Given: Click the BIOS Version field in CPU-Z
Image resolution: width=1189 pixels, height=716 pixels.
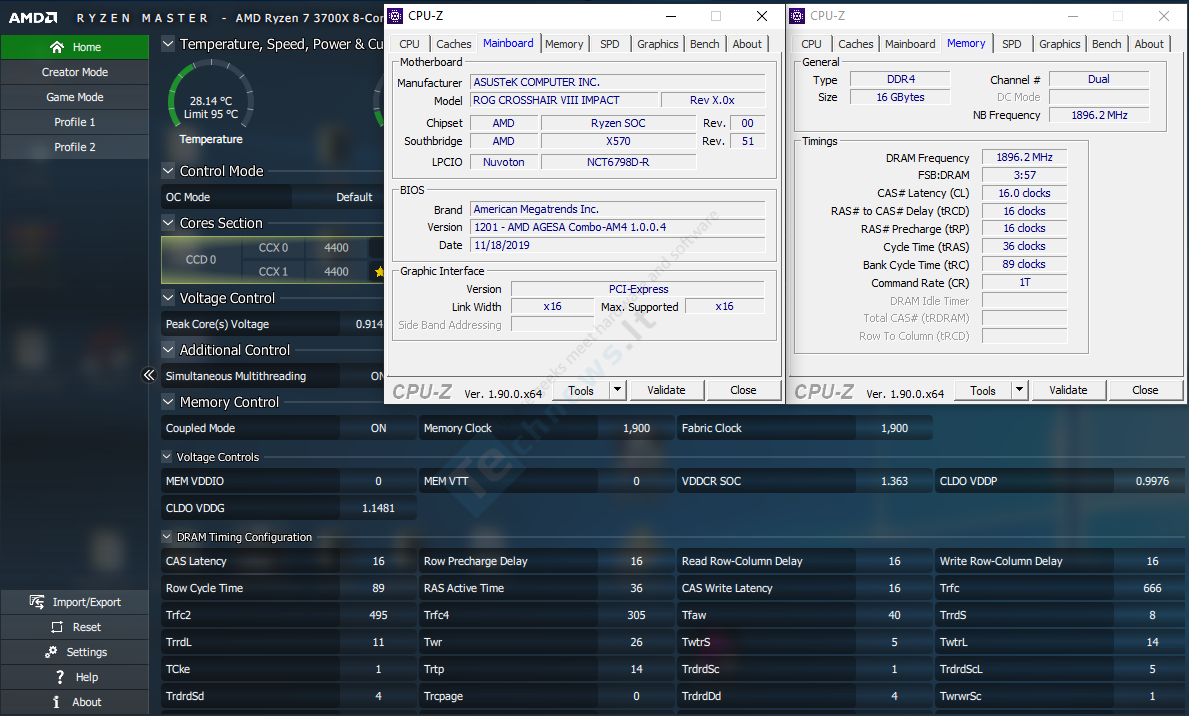Looking at the screenshot, I should [x=618, y=227].
